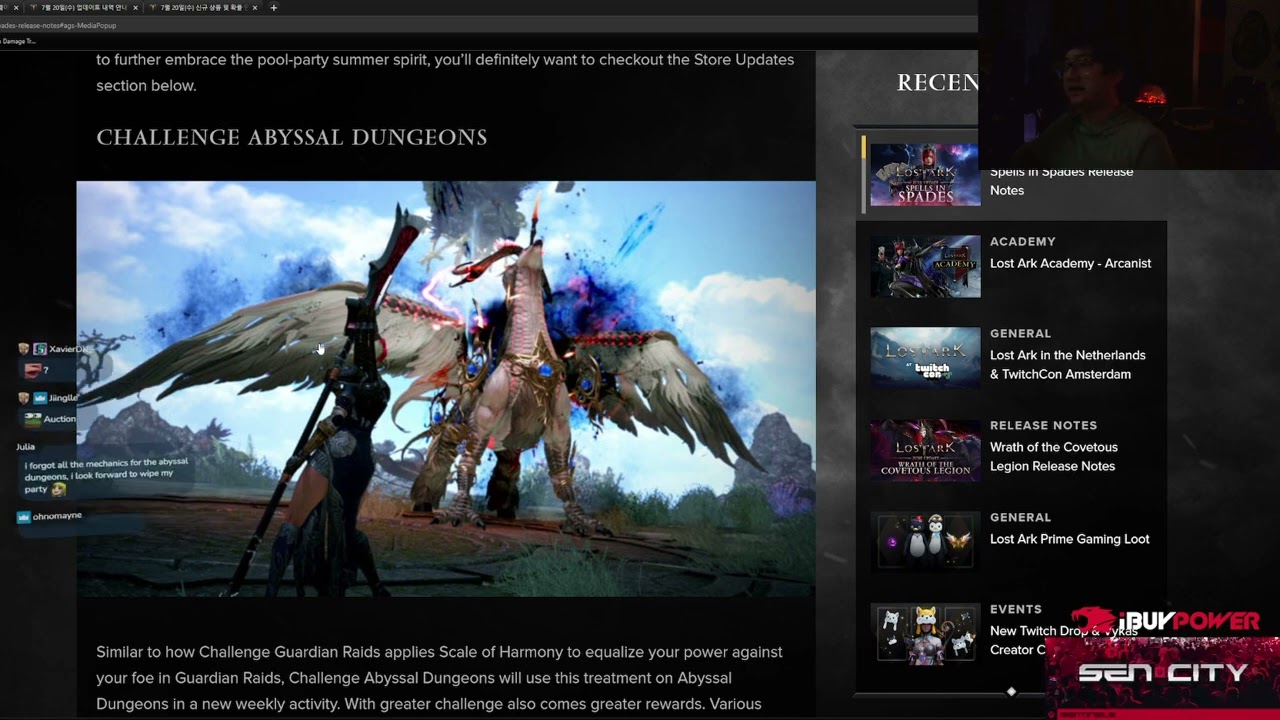Click the mouth emote in XavierDK's message
The image size is (1280, 720).
(x=33, y=371)
